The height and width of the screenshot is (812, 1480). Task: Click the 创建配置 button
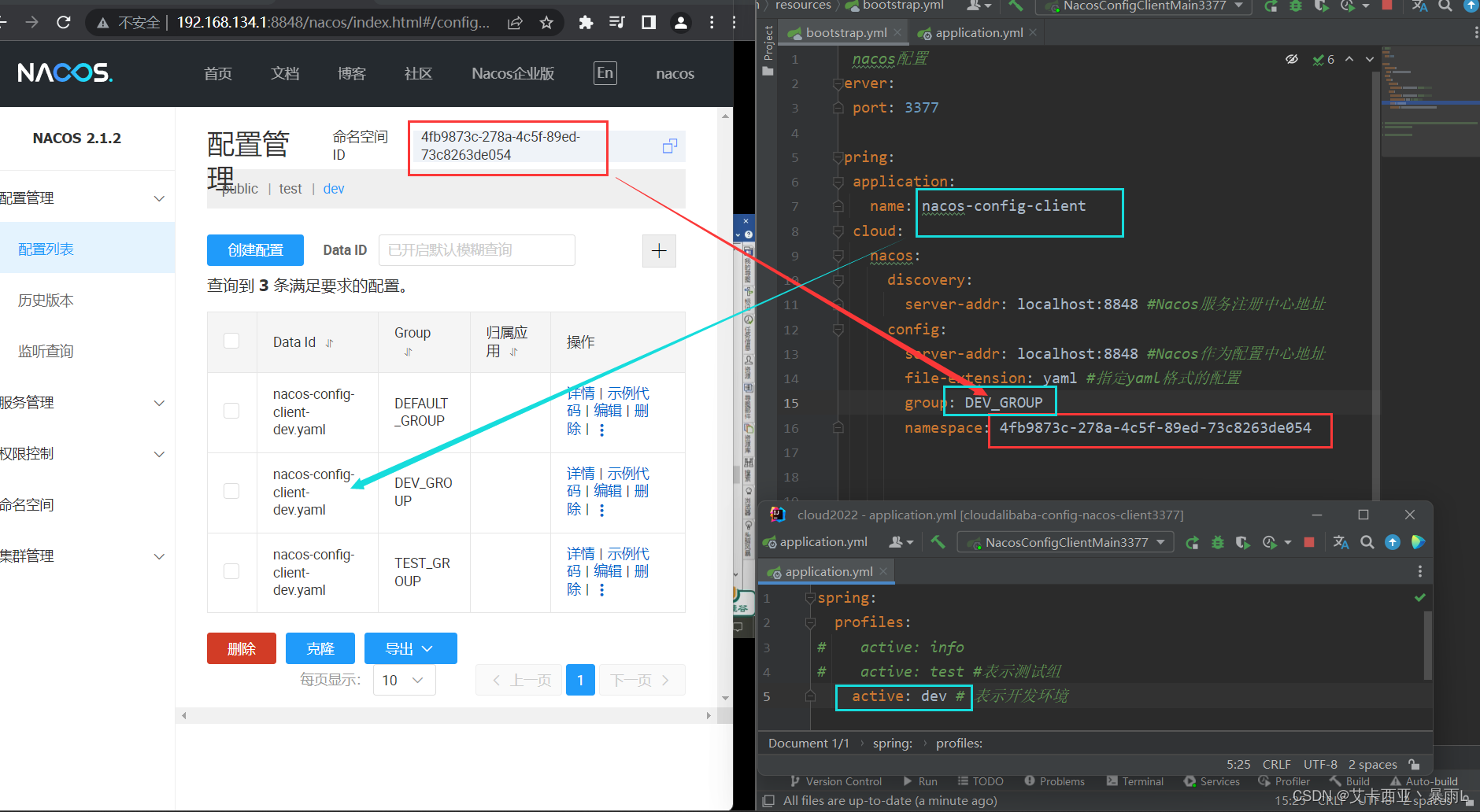point(255,250)
